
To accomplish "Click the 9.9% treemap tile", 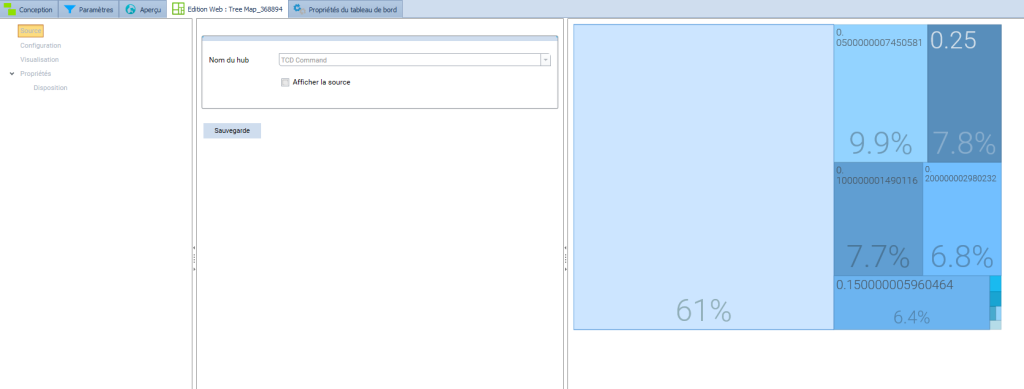I will pos(880,93).
